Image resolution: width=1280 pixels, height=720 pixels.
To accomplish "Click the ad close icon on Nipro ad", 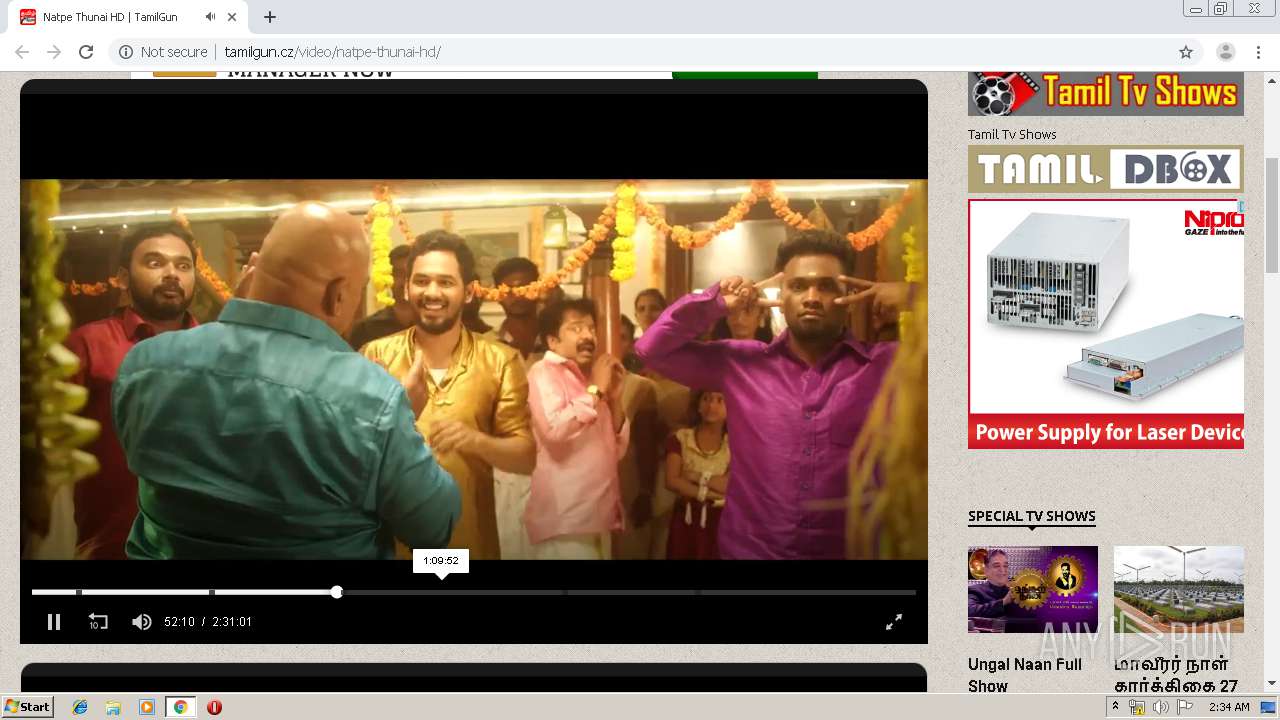I will pyautogui.click(x=1240, y=205).
